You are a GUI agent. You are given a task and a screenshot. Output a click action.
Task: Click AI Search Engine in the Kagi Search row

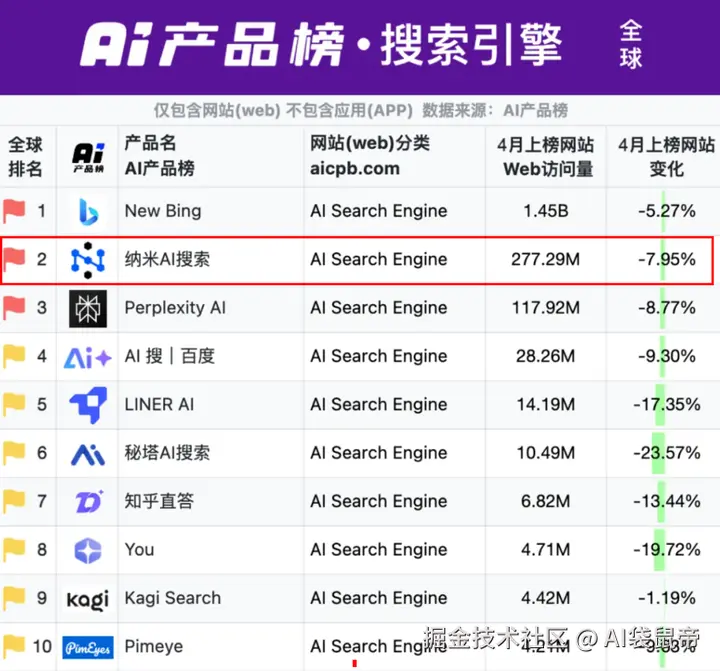click(x=379, y=598)
